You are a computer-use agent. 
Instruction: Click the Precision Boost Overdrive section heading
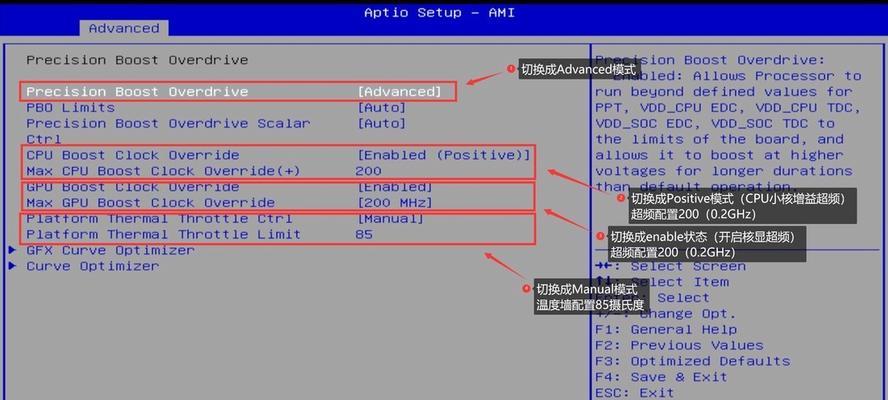pyautogui.click(x=137, y=60)
